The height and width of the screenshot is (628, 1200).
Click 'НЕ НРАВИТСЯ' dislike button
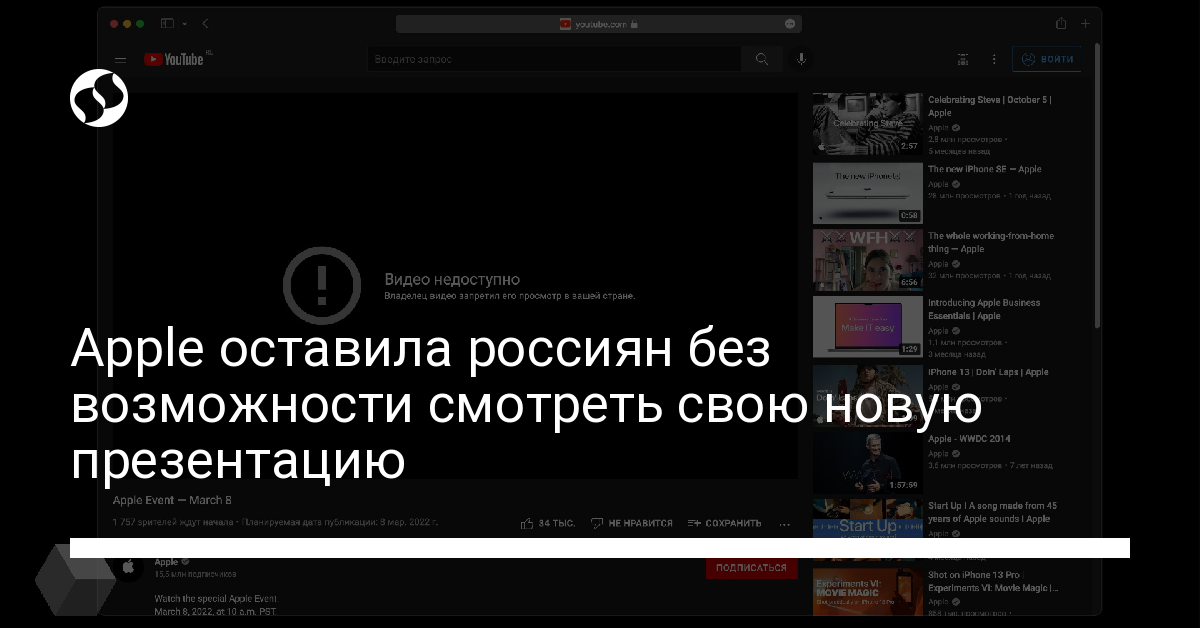[631, 523]
